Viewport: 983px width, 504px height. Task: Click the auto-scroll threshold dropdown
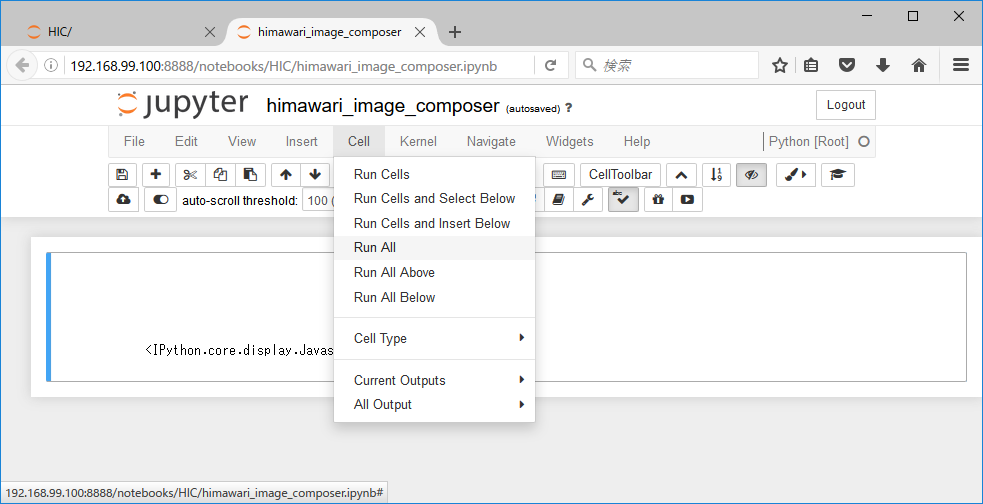pyautogui.click(x=318, y=201)
